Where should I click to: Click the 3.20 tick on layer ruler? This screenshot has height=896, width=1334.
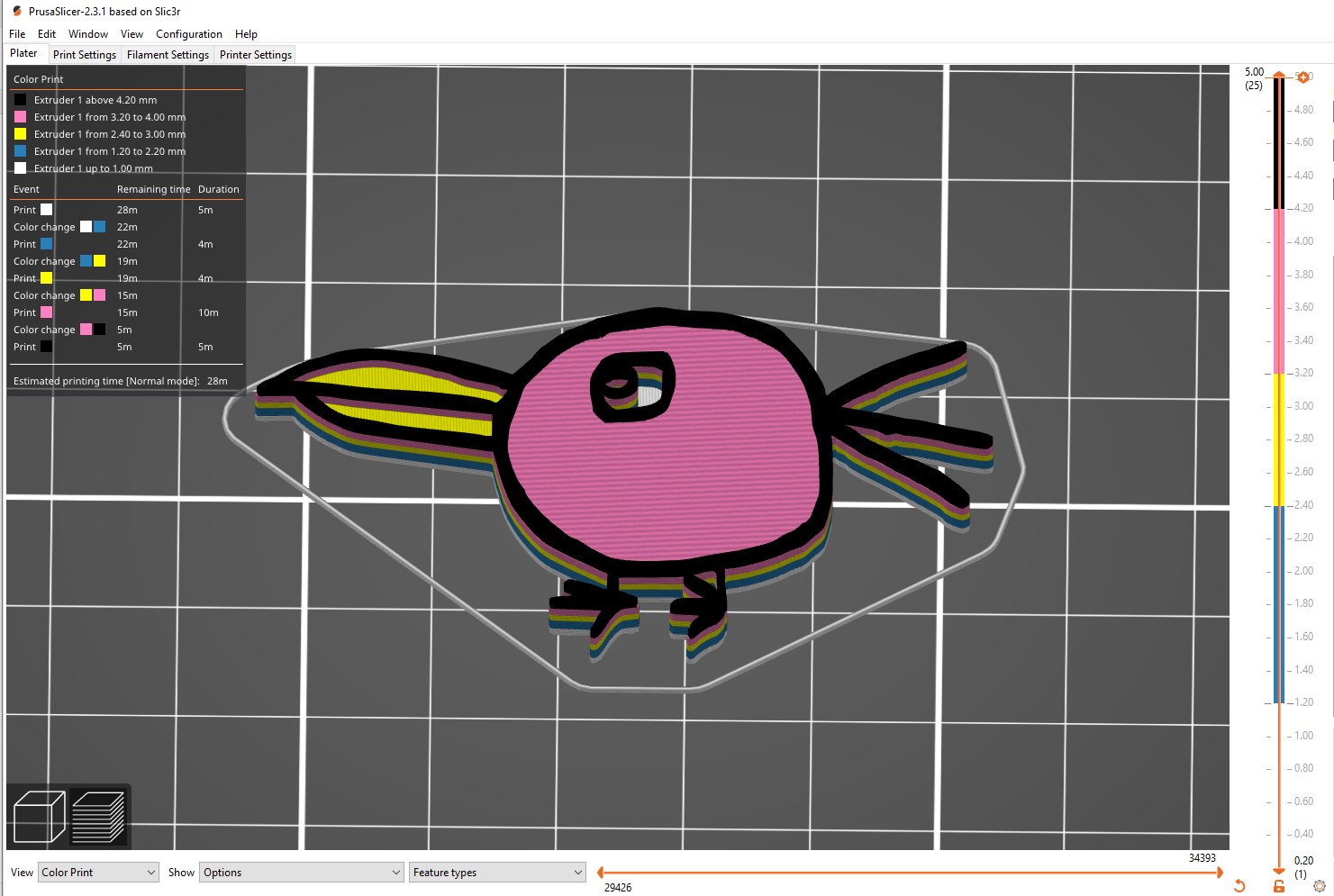tap(1303, 373)
